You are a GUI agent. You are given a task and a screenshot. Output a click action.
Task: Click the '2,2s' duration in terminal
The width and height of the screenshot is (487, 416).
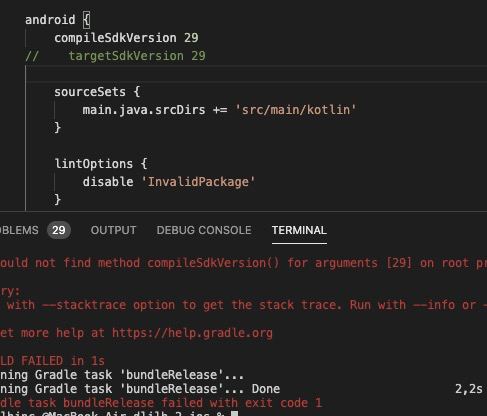[x=469, y=389]
